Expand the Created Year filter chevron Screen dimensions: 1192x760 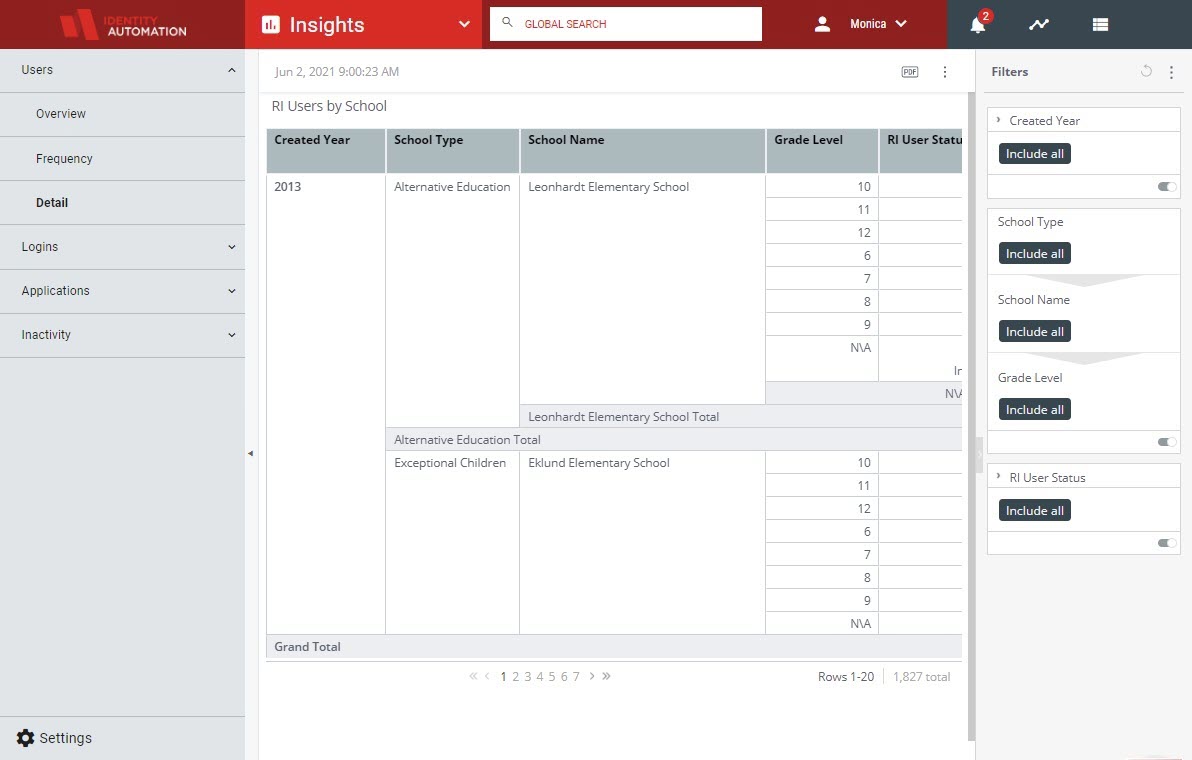(998, 120)
